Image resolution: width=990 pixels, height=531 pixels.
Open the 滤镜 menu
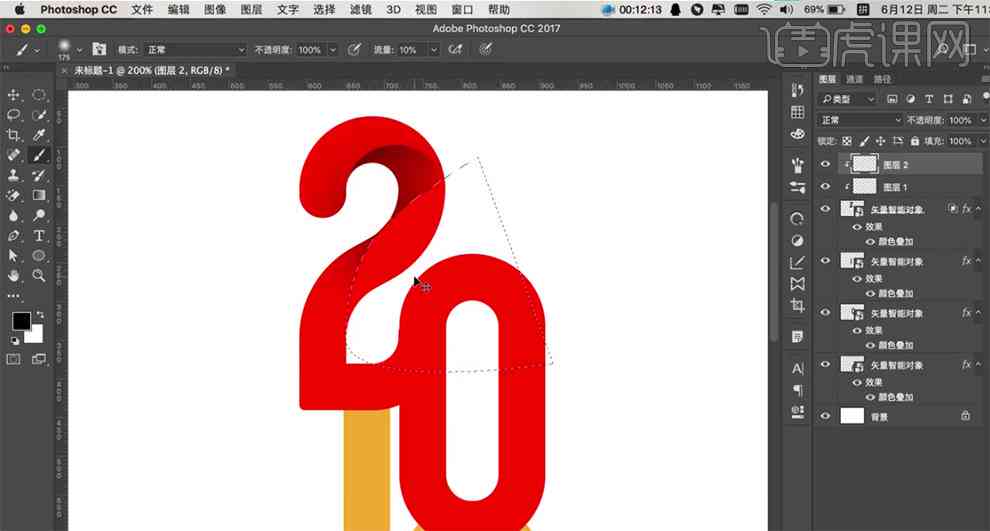click(361, 9)
